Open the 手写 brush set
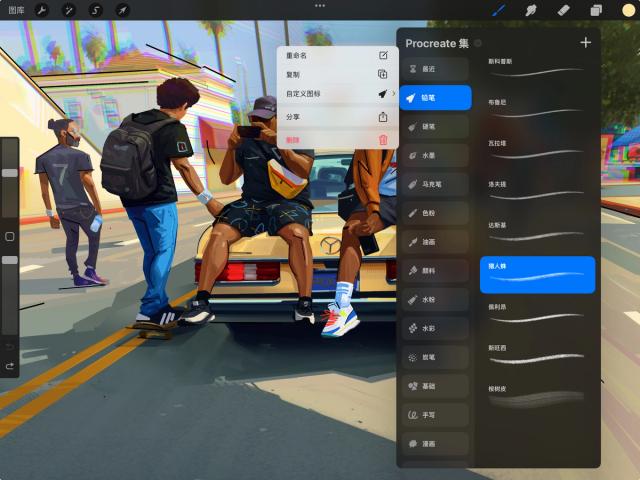Image resolution: width=640 pixels, height=480 pixels. [435, 415]
